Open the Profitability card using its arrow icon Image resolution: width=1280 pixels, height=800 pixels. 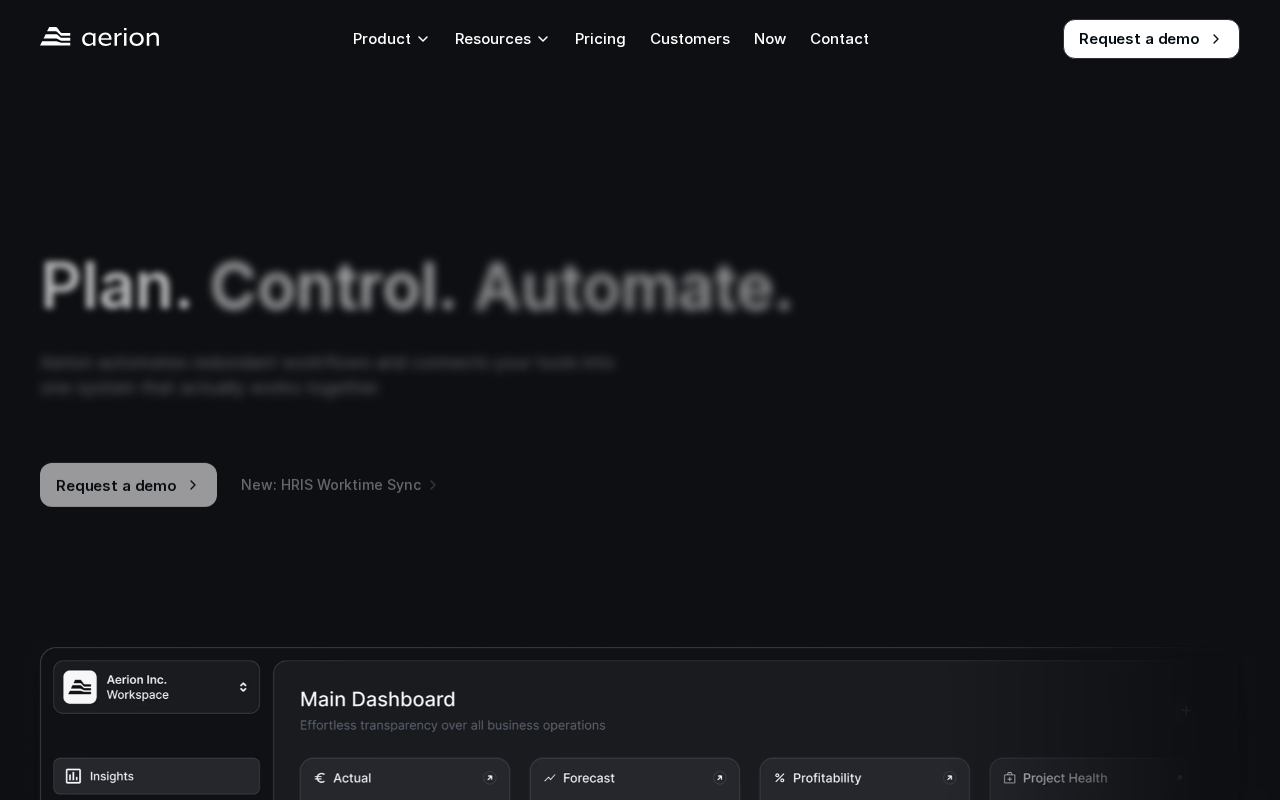pos(950,778)
